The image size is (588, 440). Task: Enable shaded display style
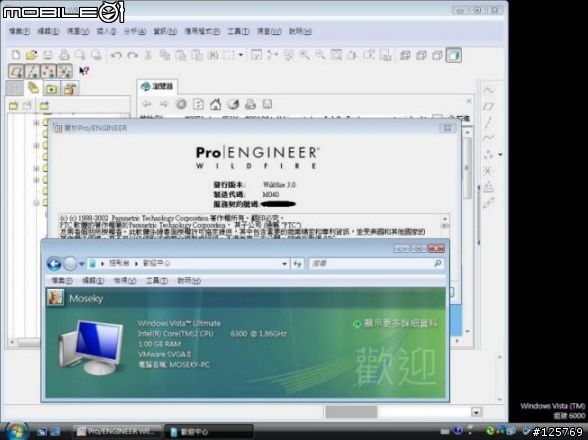[454, 56]
